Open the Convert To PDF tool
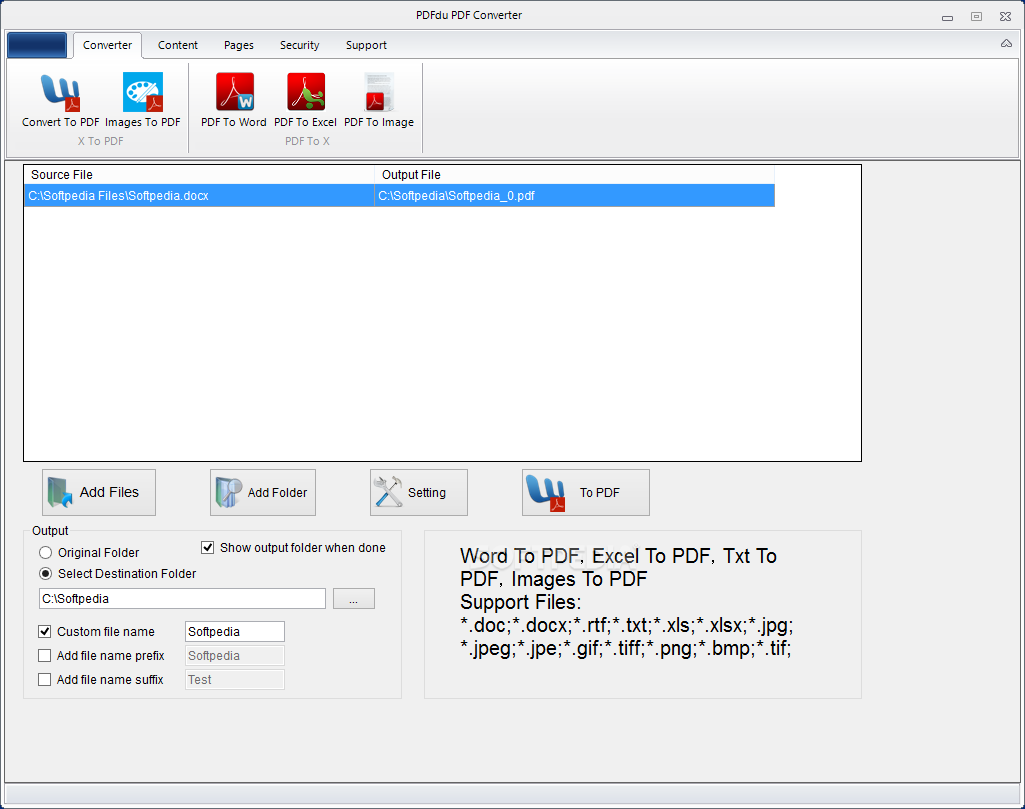 [x=60, y=101]
